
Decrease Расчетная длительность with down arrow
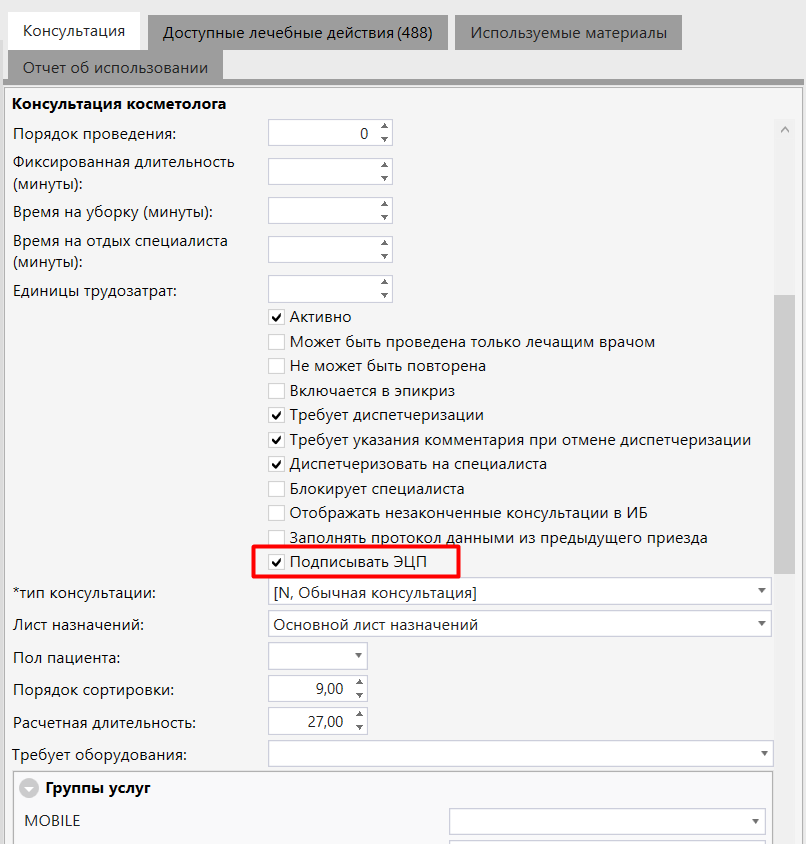360,727
